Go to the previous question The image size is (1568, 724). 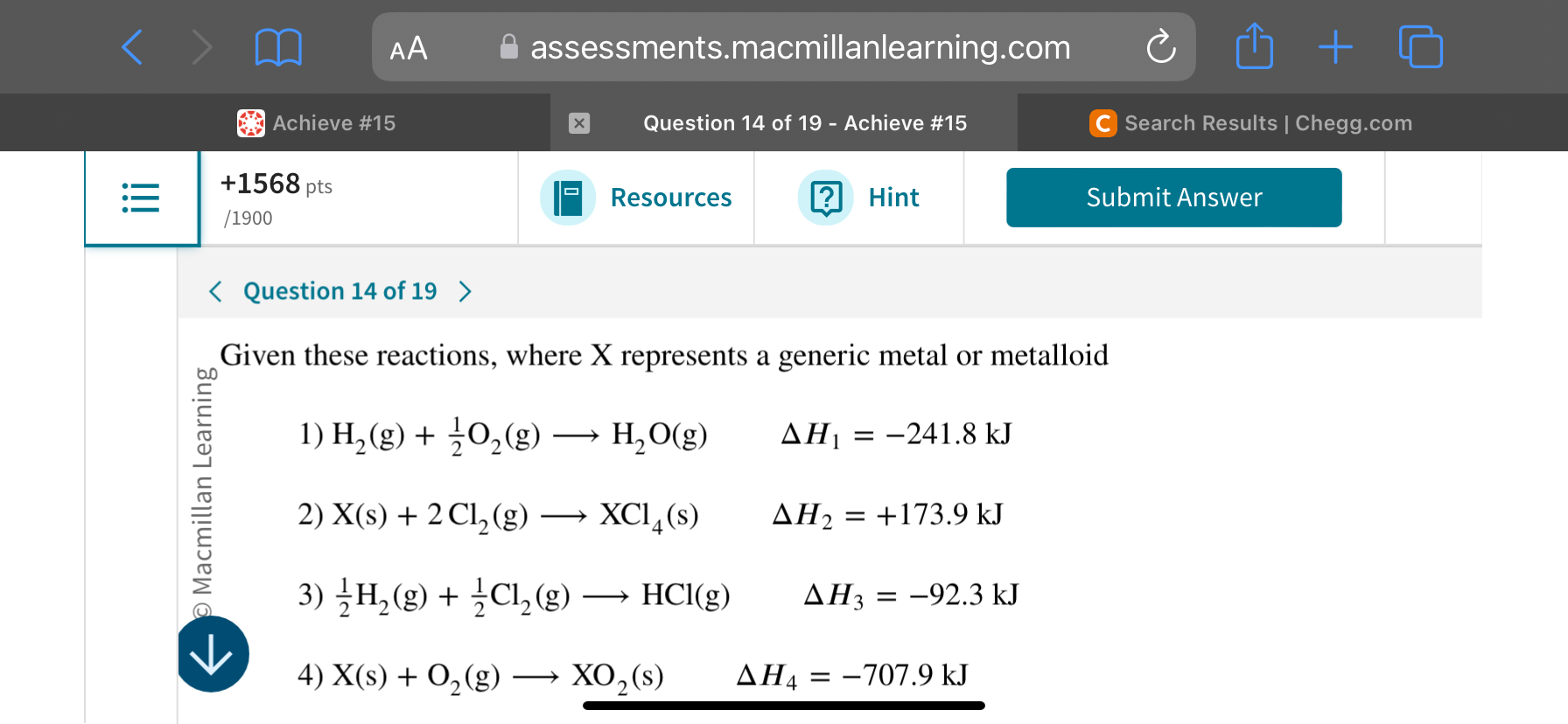coord(215,291)
